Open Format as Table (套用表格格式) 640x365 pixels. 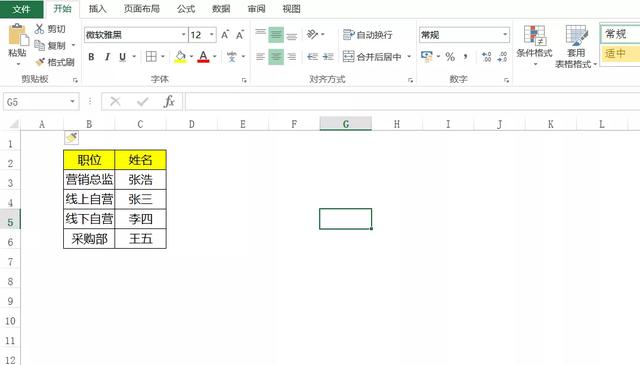(576, 46)
